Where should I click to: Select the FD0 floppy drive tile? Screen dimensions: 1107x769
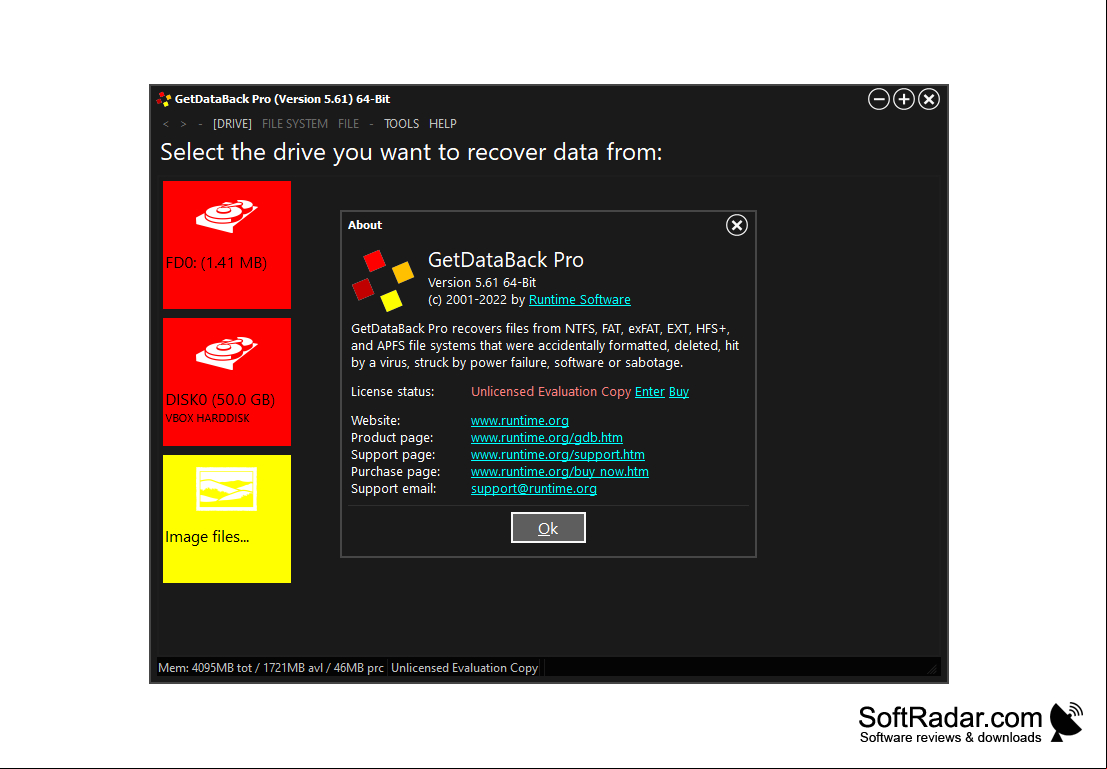(227, 244)
